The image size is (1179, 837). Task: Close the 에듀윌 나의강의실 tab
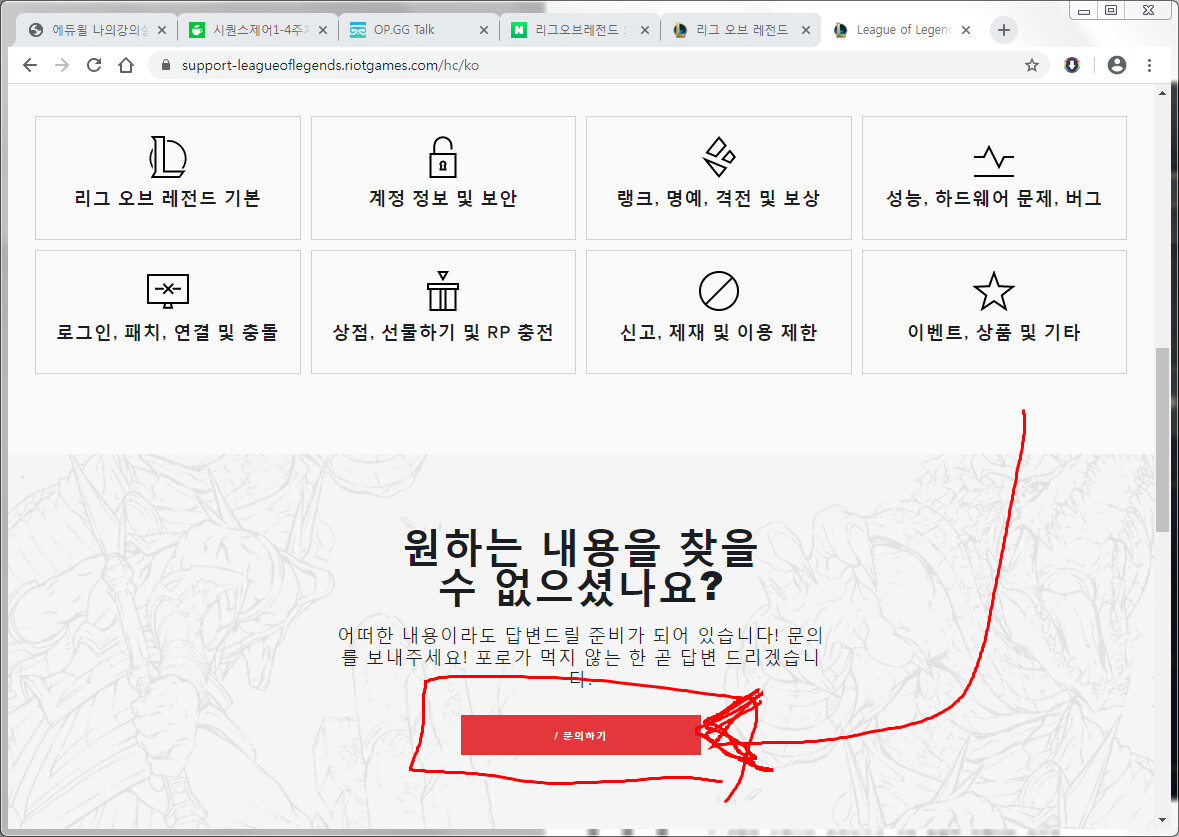[163, 30]
